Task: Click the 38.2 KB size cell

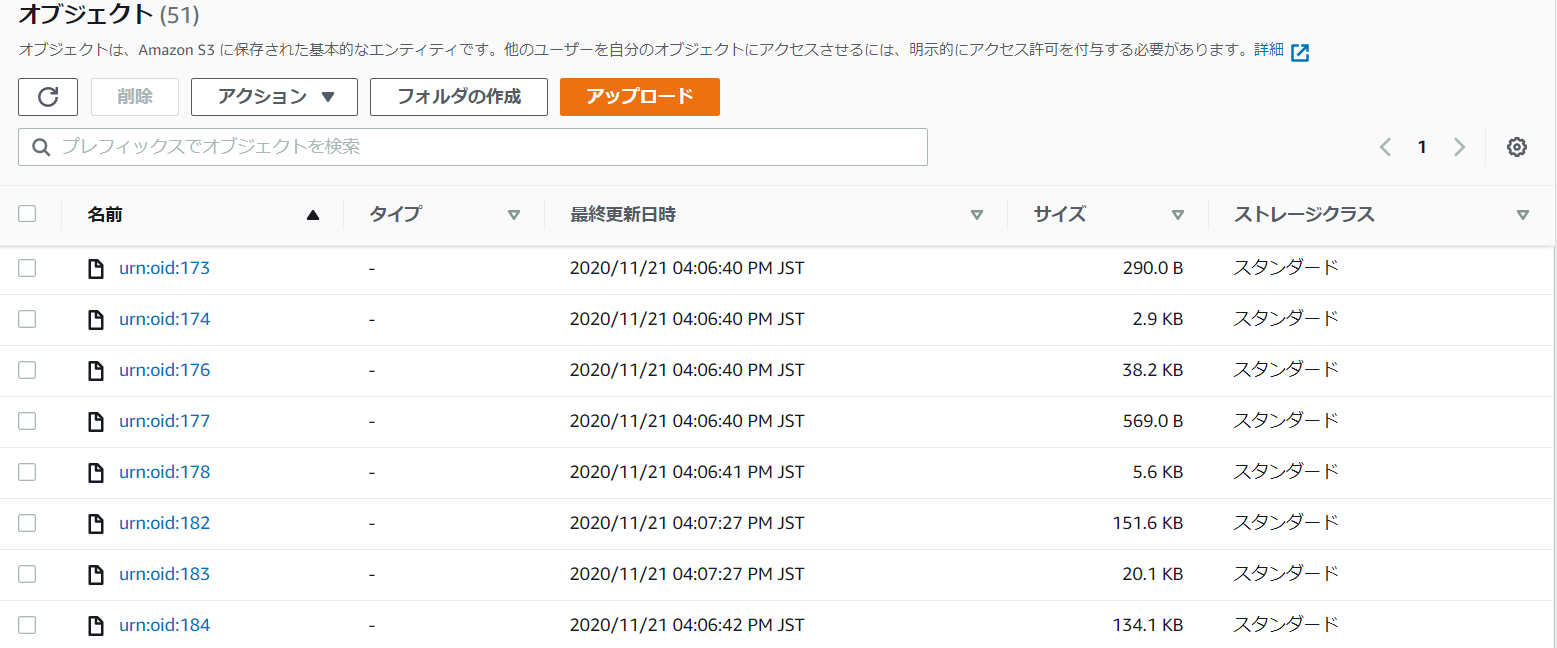Action: coord(1152,370)
